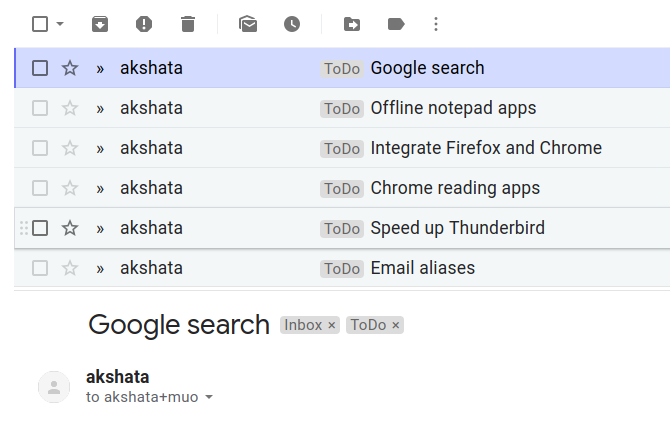Click the Mark as read envelope icon
This screenshot has height=440, width=670.
pos(248,24)
